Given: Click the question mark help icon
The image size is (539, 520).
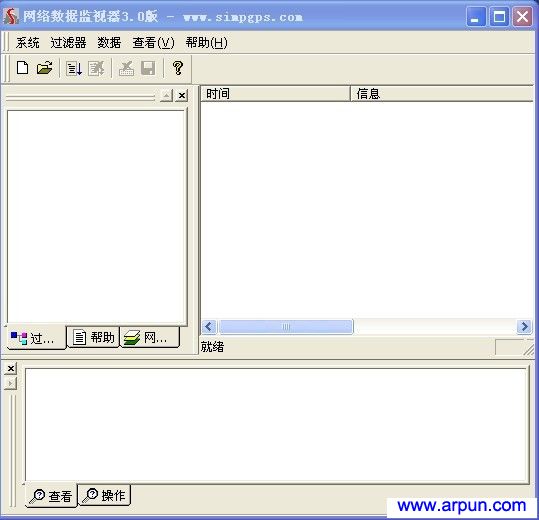Looking at the screenshot, I should (178, 68).
